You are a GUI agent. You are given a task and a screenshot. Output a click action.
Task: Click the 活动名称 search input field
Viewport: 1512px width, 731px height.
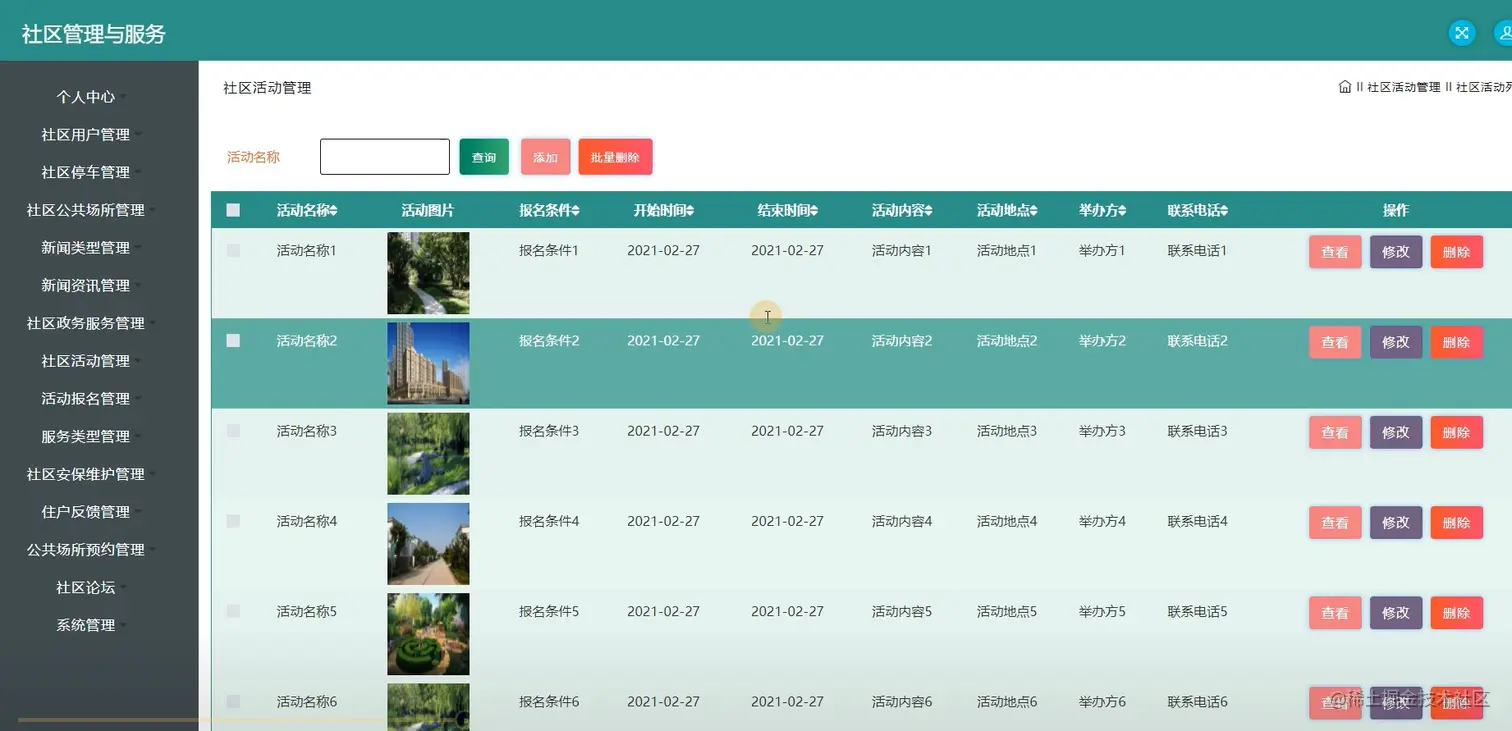coord(384,156)
